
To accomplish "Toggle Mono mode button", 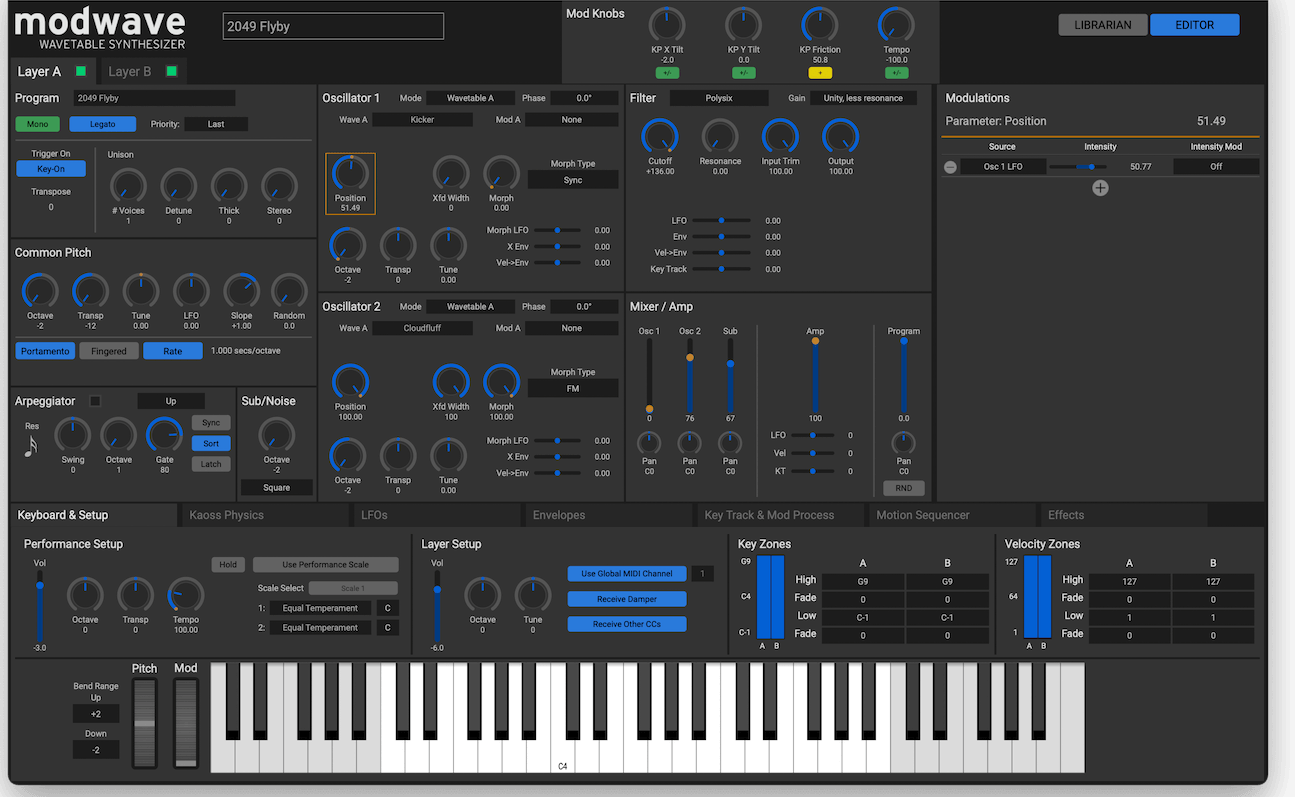I will click(x=37, y=124).
